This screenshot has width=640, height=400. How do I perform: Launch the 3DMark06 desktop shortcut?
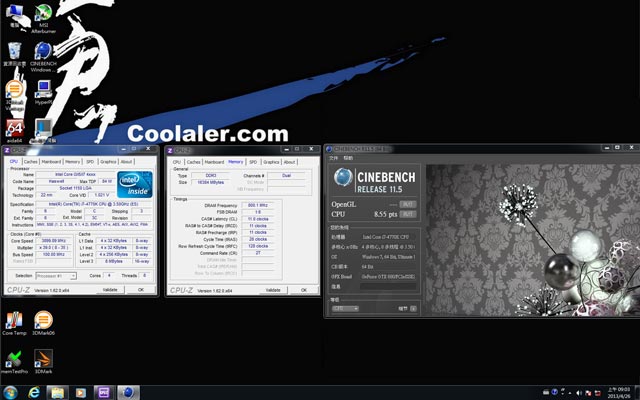[43, 323]
